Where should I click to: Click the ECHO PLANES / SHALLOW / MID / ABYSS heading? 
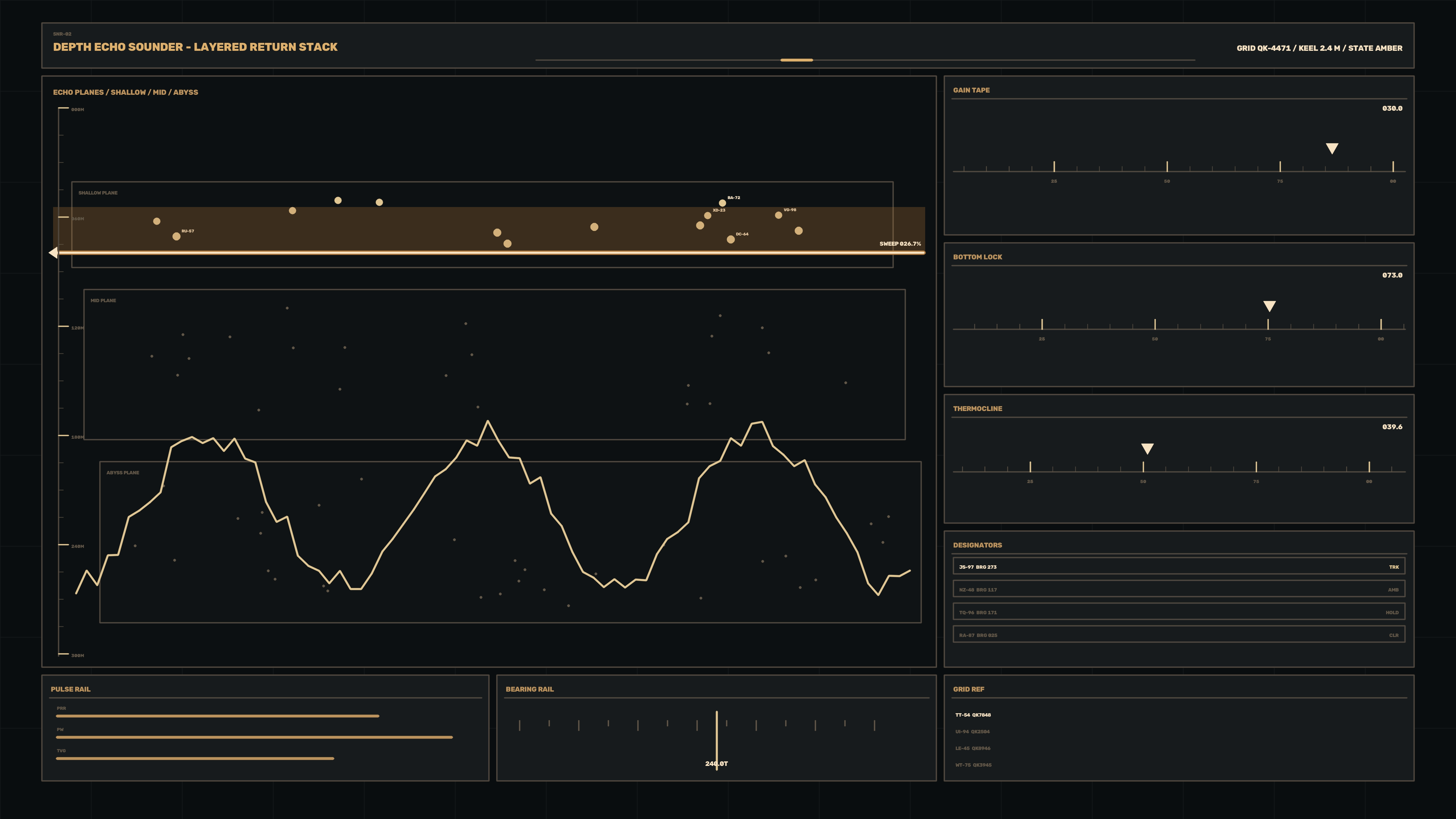pos(126,92)
